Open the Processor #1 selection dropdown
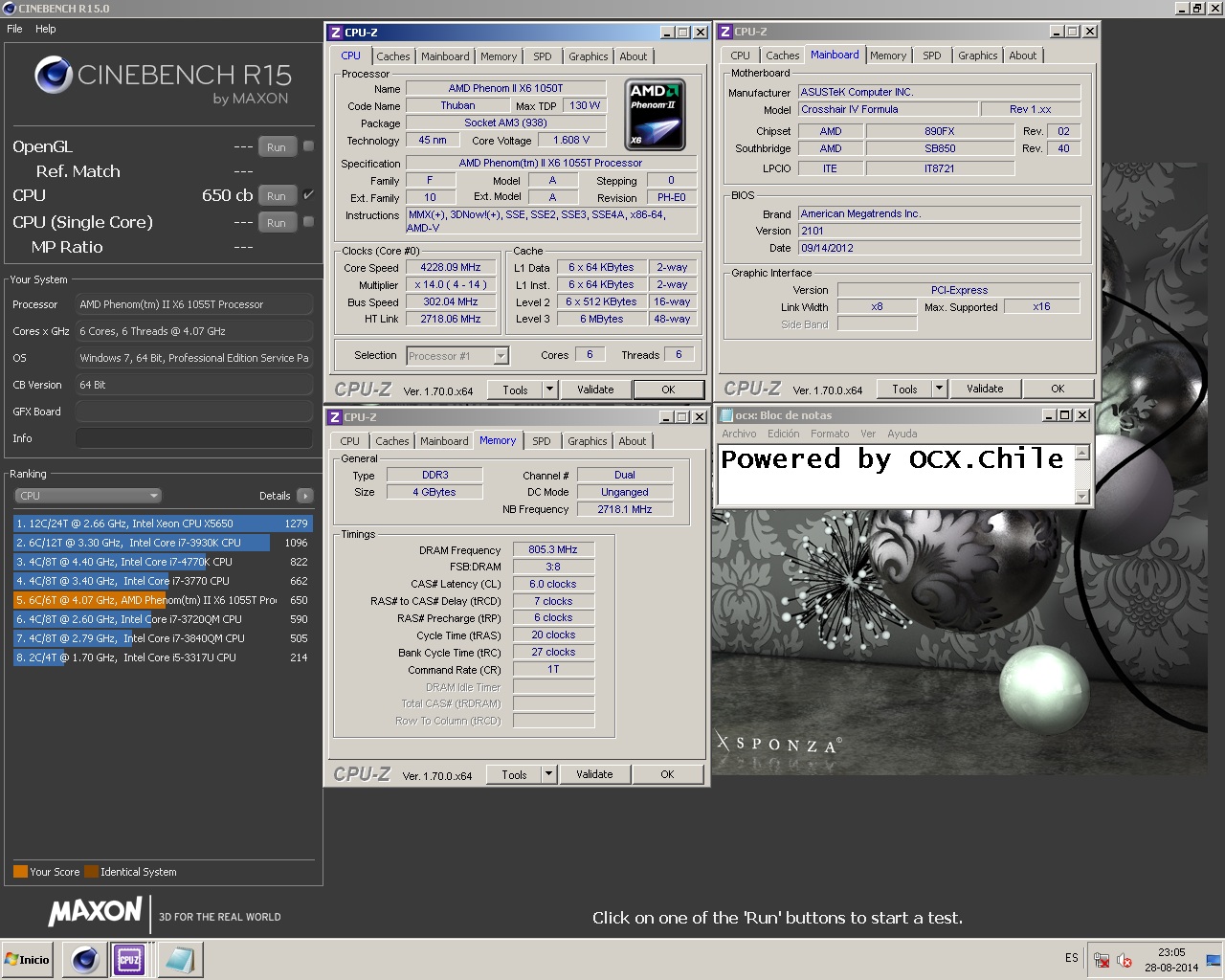 pos(457,356)
